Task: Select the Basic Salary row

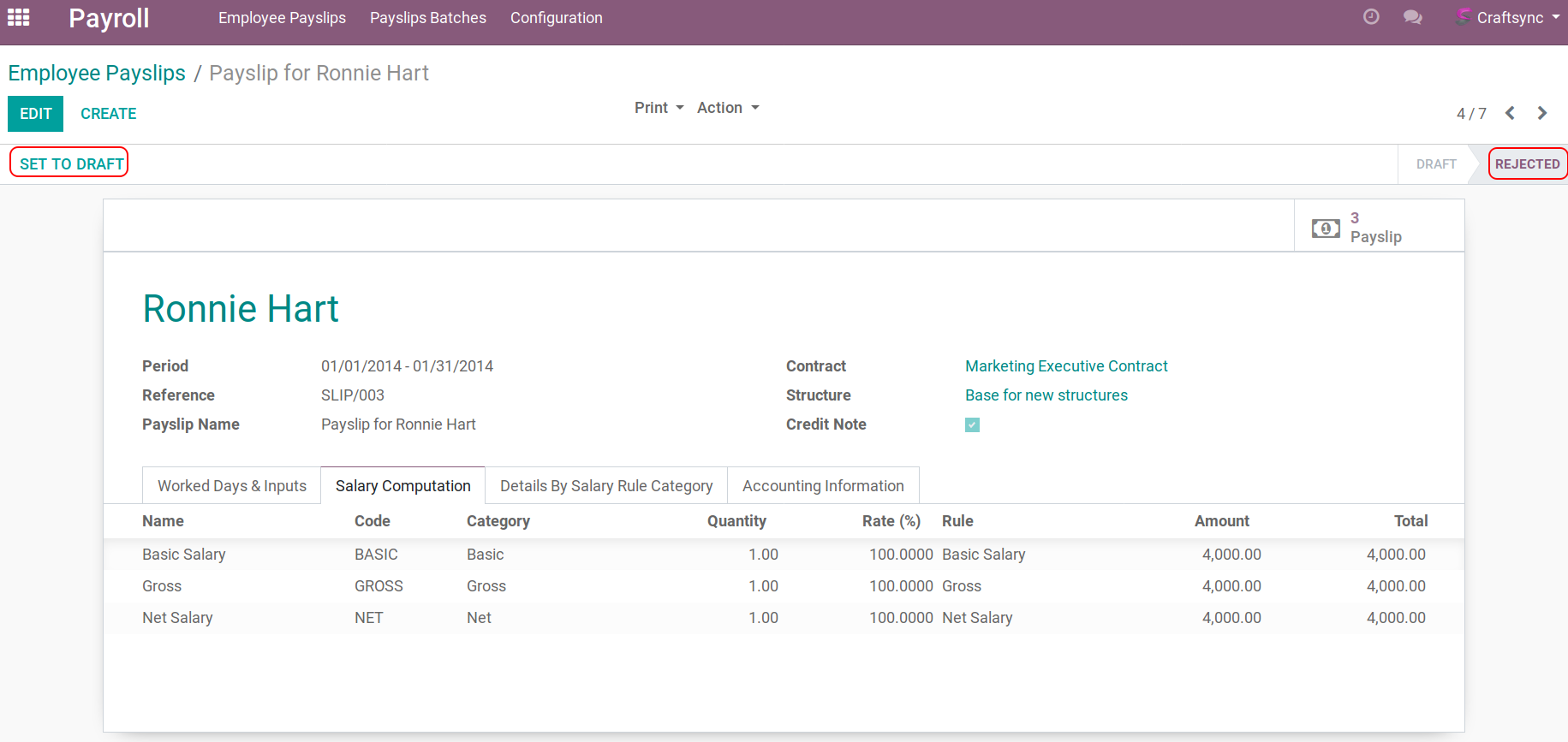Action: pyautogui.click(x=183, y=555)
